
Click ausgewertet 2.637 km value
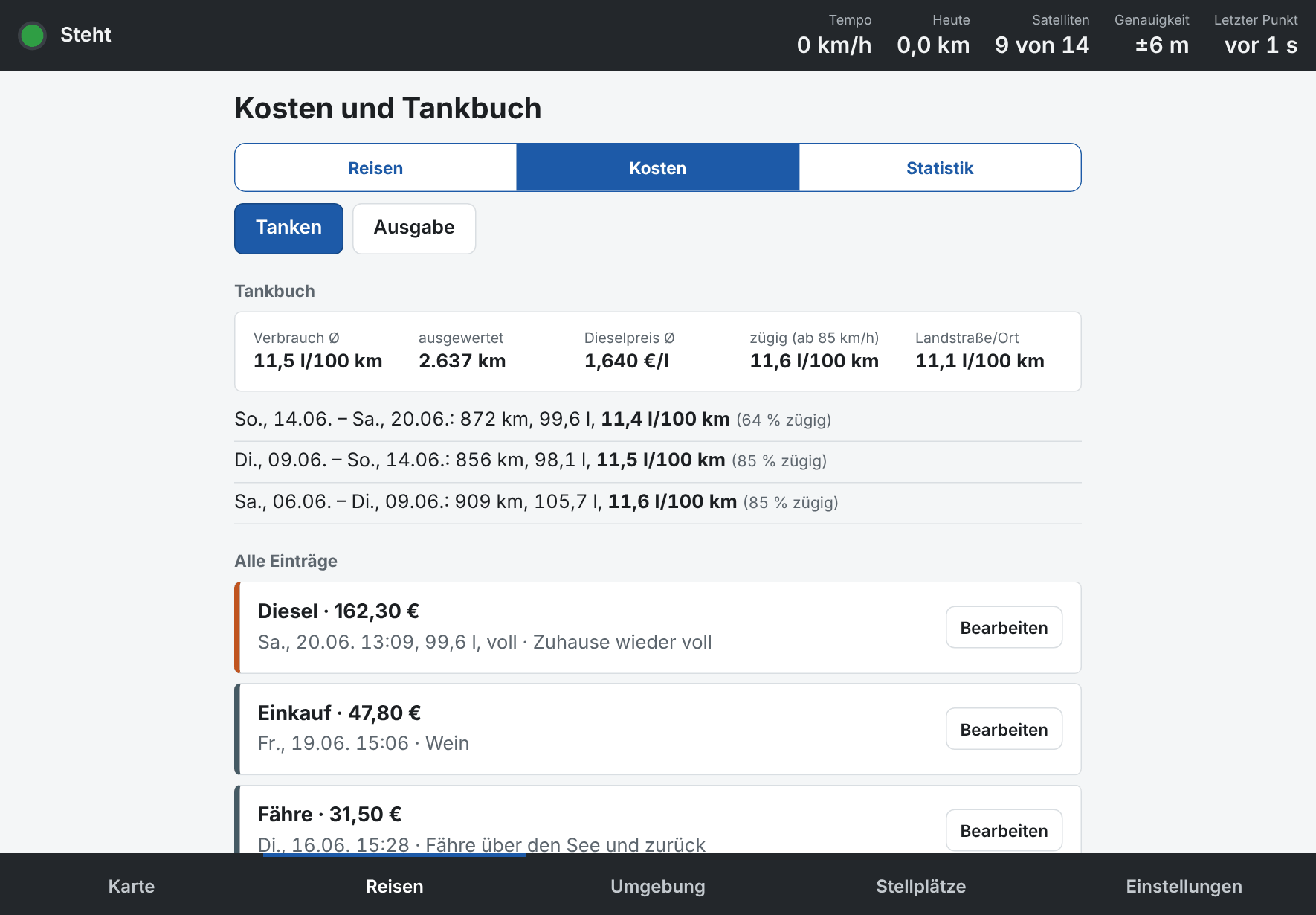click(462, 362)
